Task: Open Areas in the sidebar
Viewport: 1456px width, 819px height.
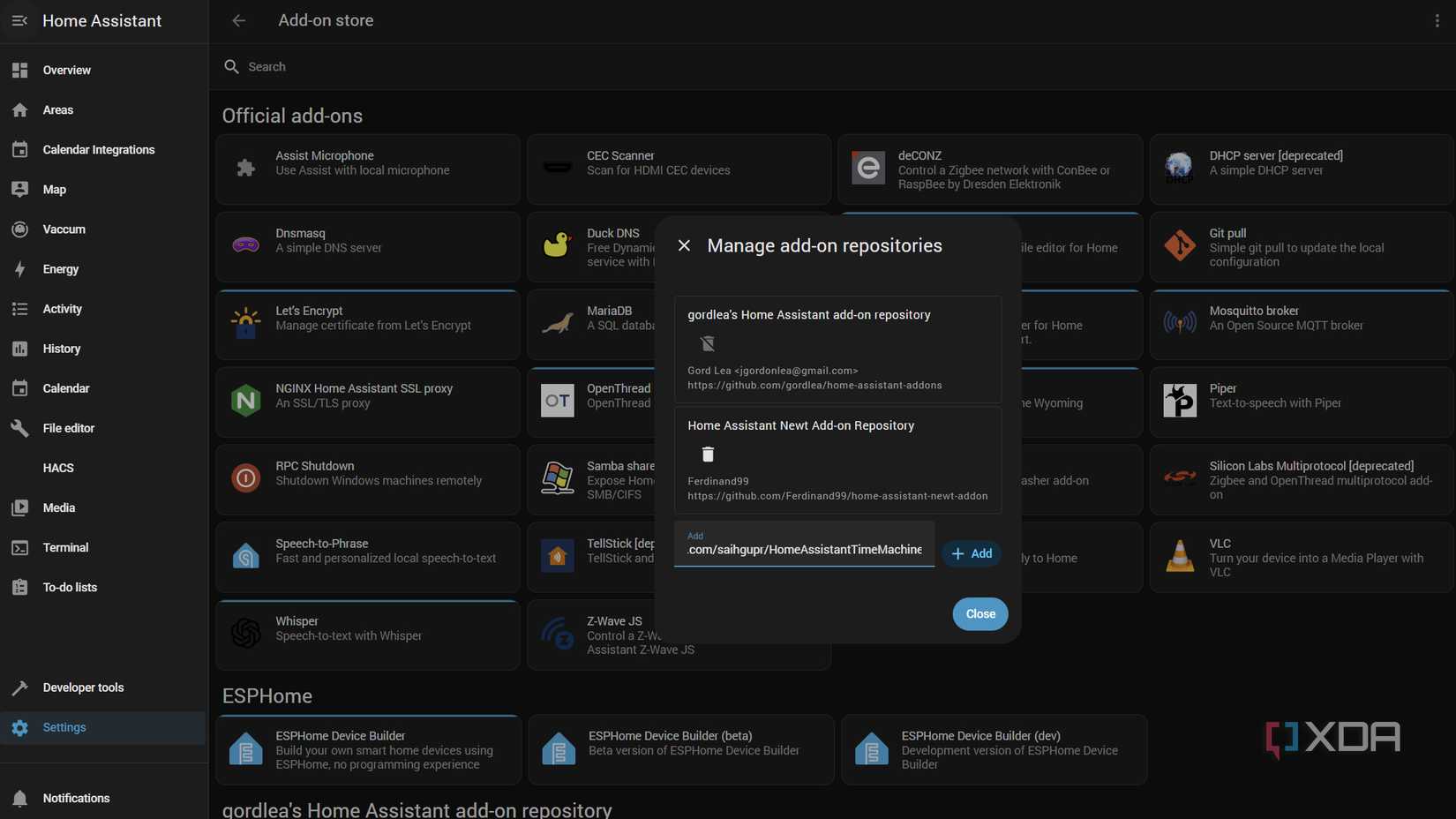Action: [104, 109]
